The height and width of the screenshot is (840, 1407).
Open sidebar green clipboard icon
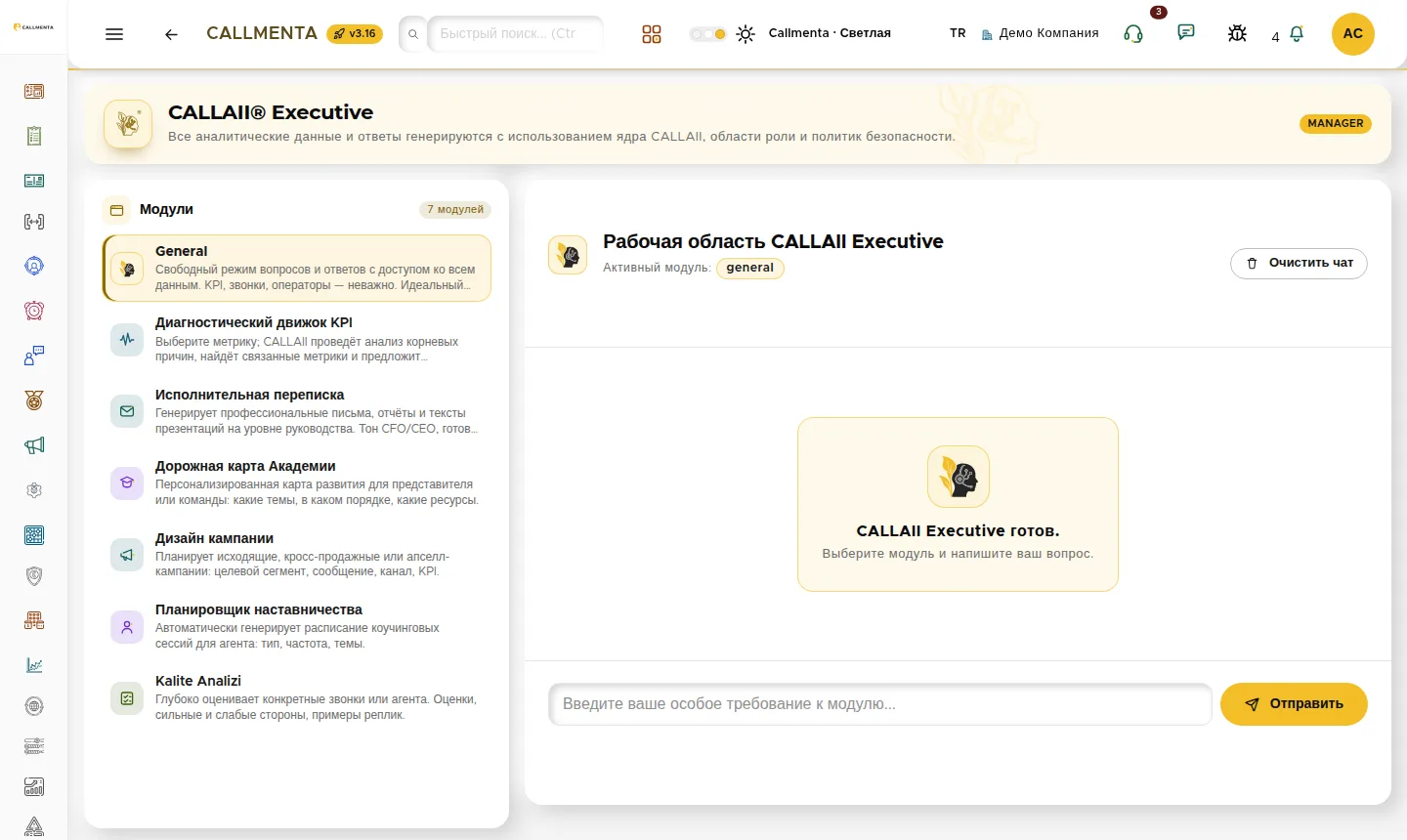click(x=34, y=136)
